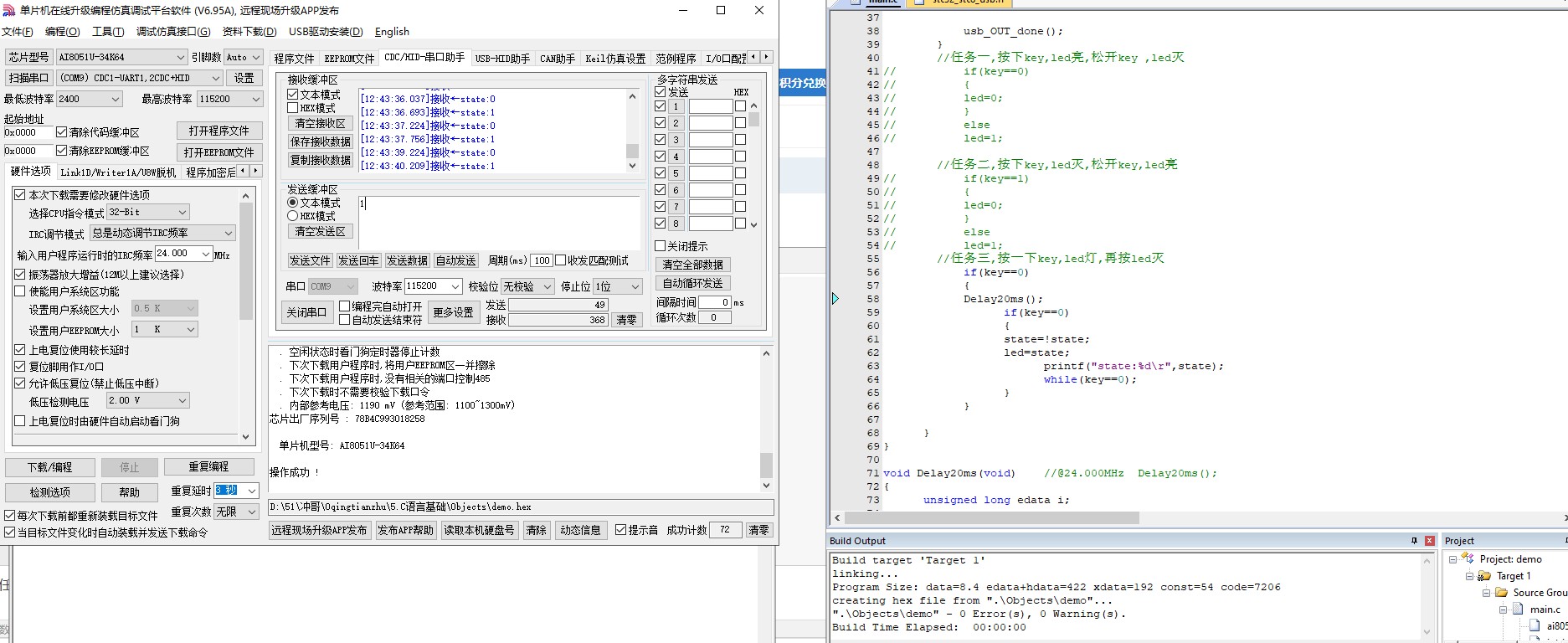
Task: Switch to 程序文件 tab
Action: tap(294, 59)
